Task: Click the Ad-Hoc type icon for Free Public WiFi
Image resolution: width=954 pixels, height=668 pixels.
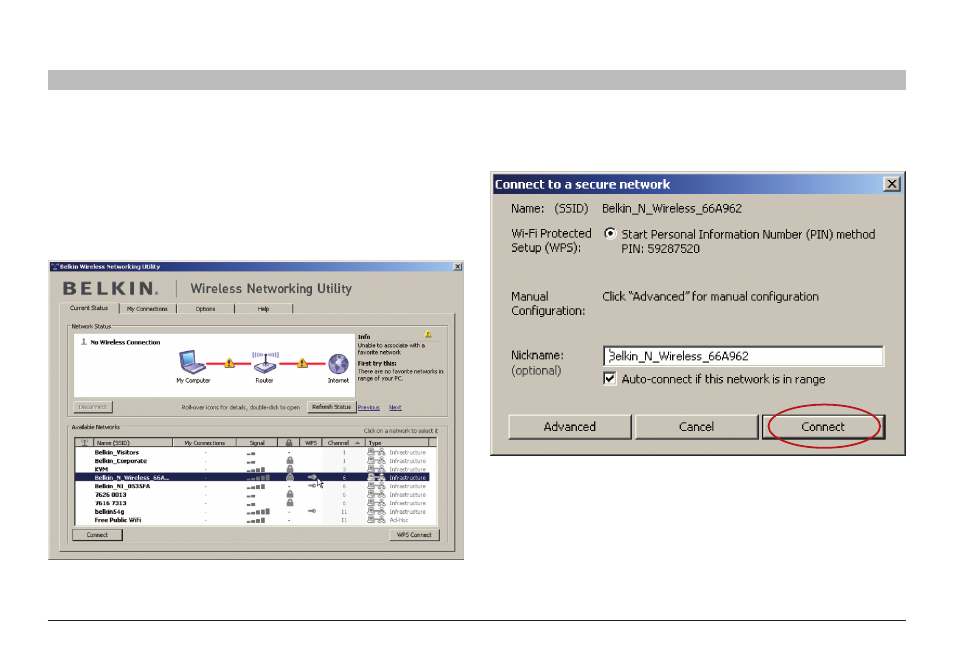Action: point(376,520)
